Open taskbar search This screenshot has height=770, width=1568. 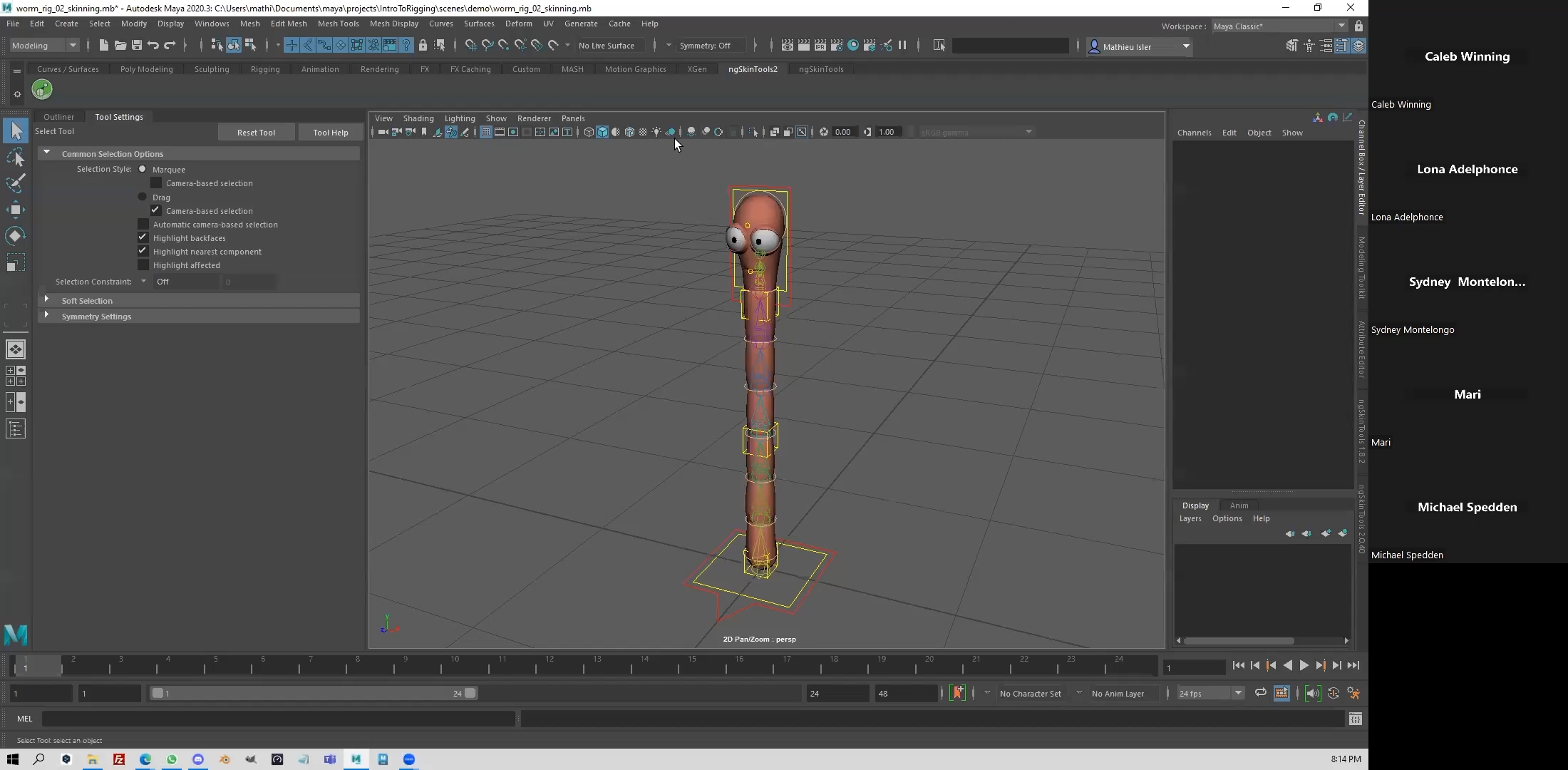pos(39,759)
